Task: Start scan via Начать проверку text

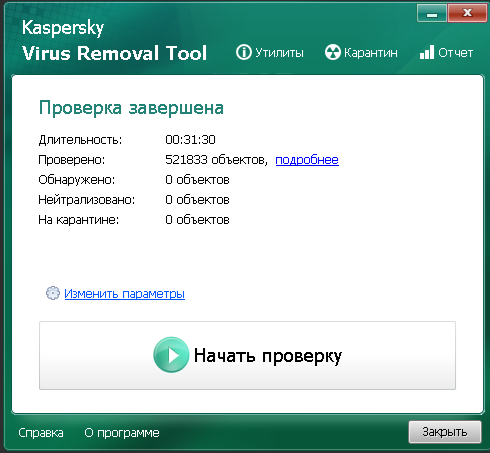Action: point(268,356)
